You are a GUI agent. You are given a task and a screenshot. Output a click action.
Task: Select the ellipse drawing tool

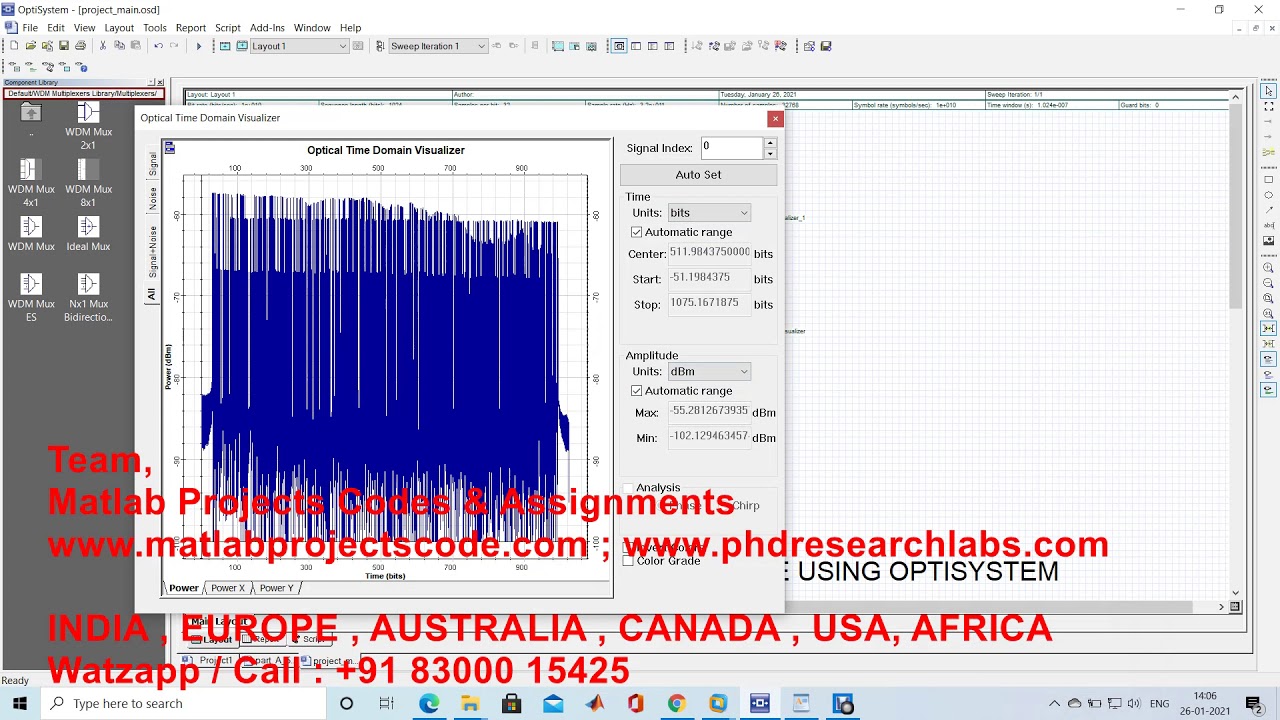click(x=1268, y=195)
